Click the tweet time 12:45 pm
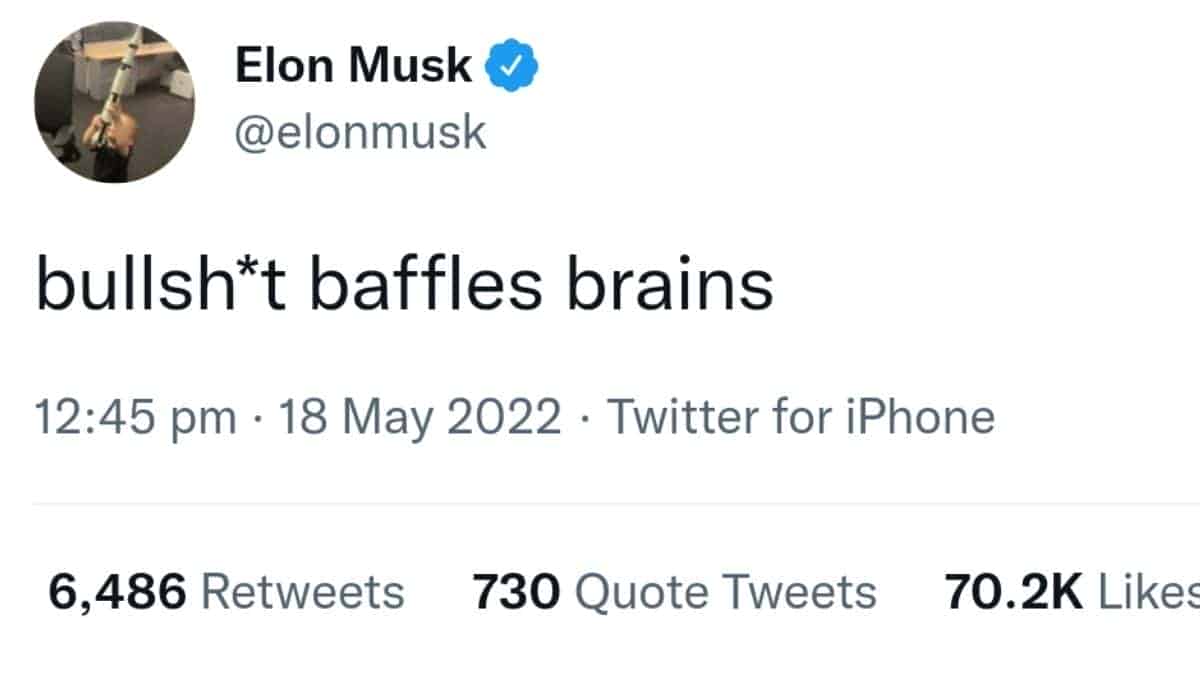 tap(135, 417)
